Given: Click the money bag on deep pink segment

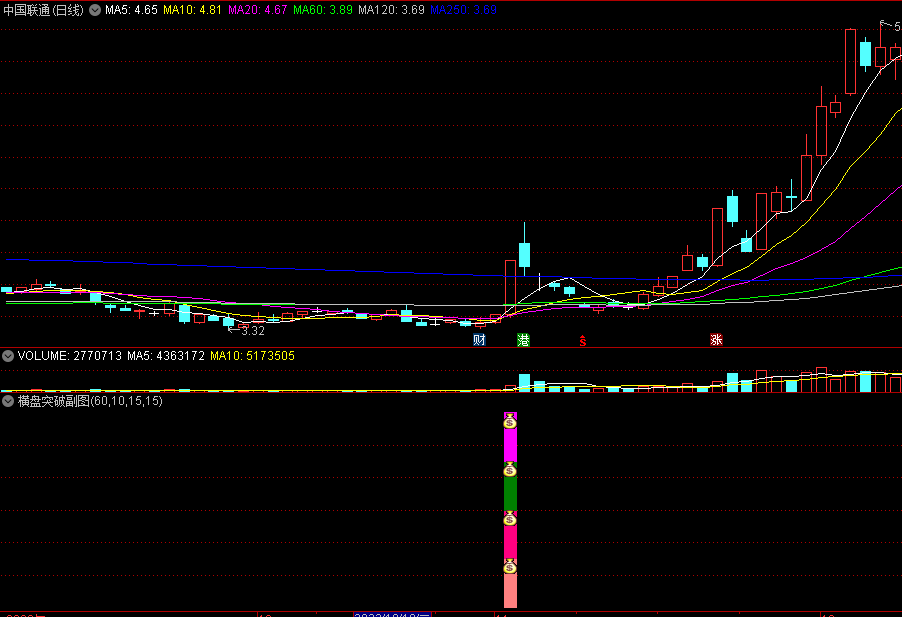Looking at the screenshot, I should (x=510, y=519).
